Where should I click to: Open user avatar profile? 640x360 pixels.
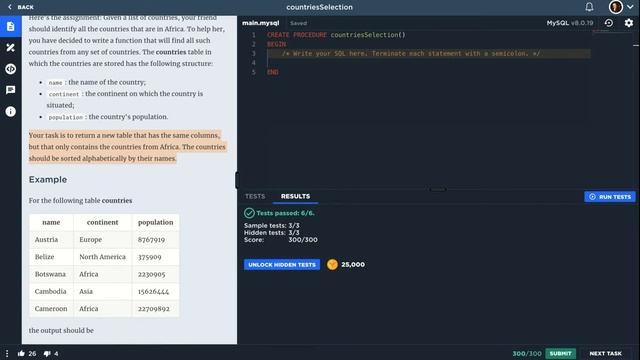(616, 7)
